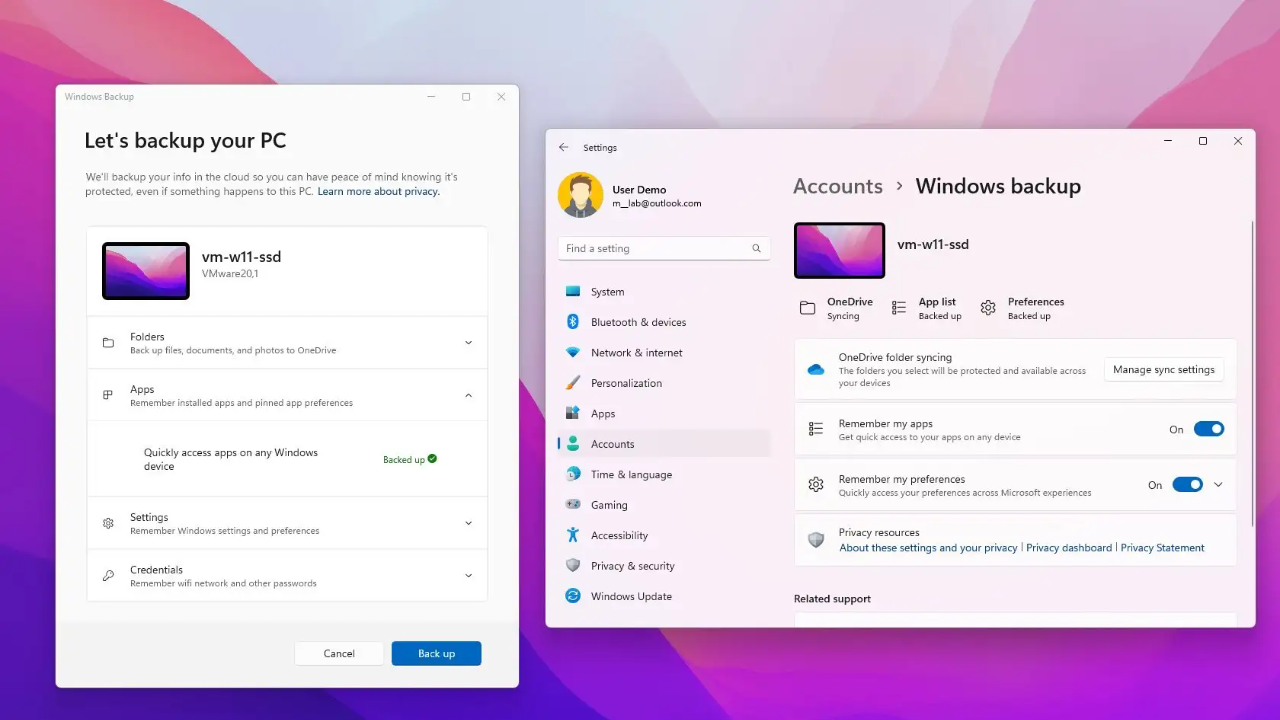Click "Quickly access apps on any Windows device" text

[231, 459]
